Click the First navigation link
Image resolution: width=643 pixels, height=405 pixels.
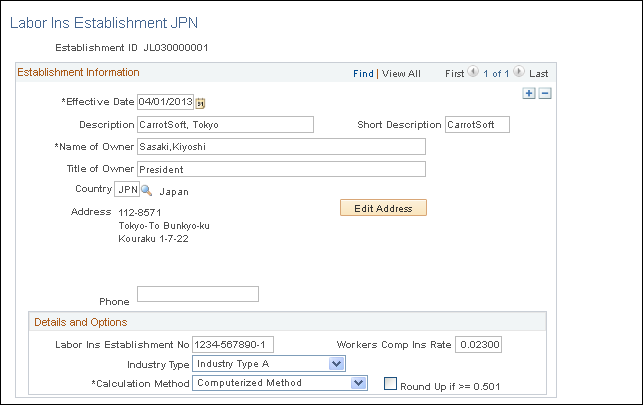pyautogui.click(x=454, y=74)
